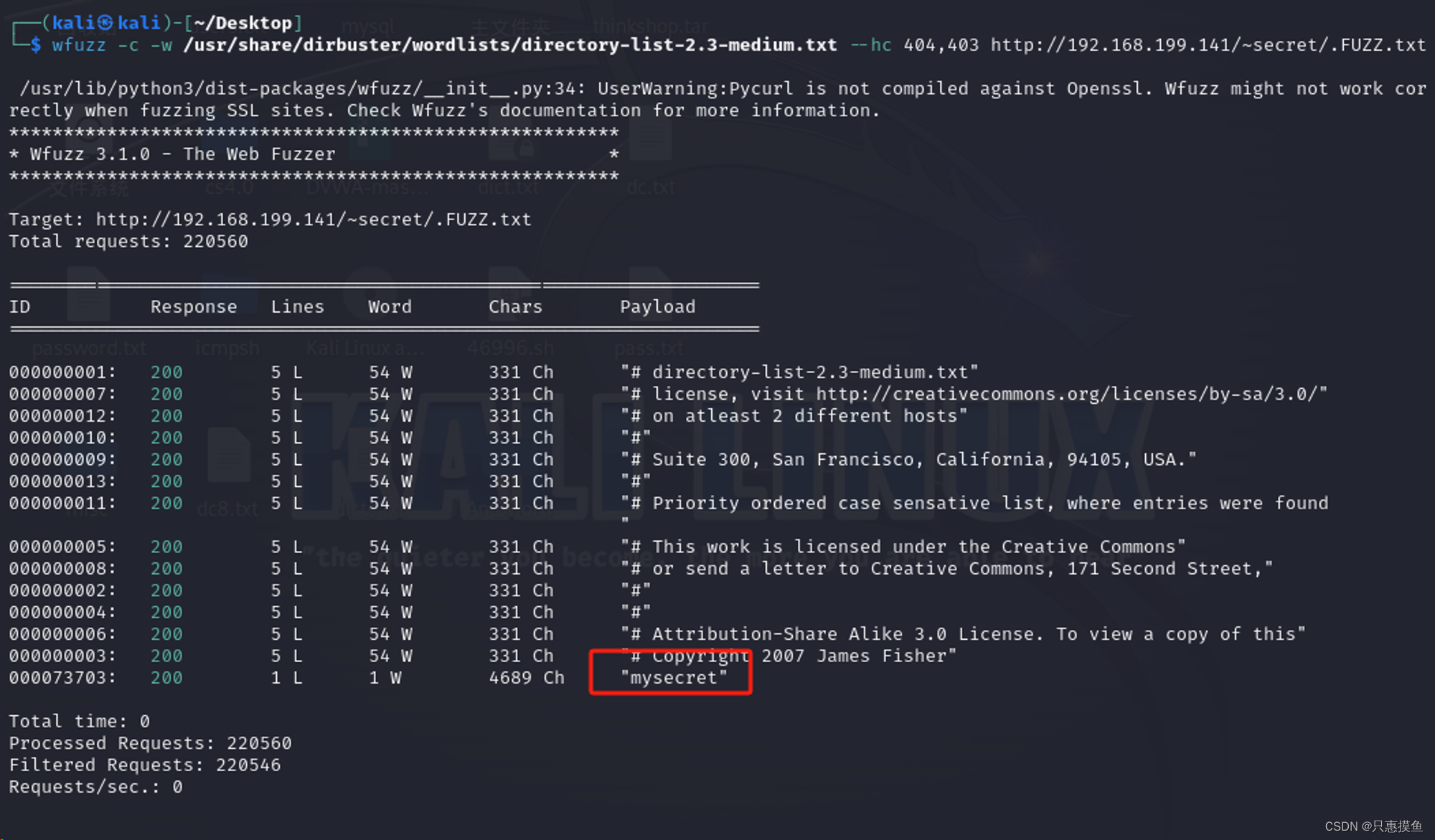Click the '5 L' value in row 000000006
The width and height of the screenshot is (1435, 840).
click(286, 634)
